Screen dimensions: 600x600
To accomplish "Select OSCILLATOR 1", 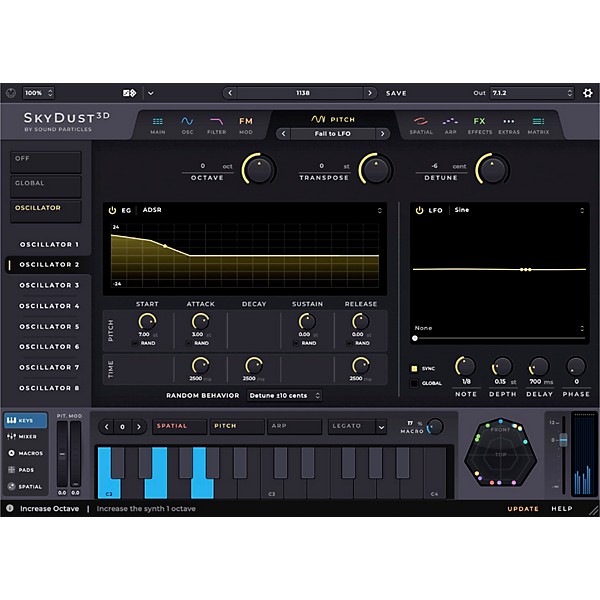I will tap(49, 245).
